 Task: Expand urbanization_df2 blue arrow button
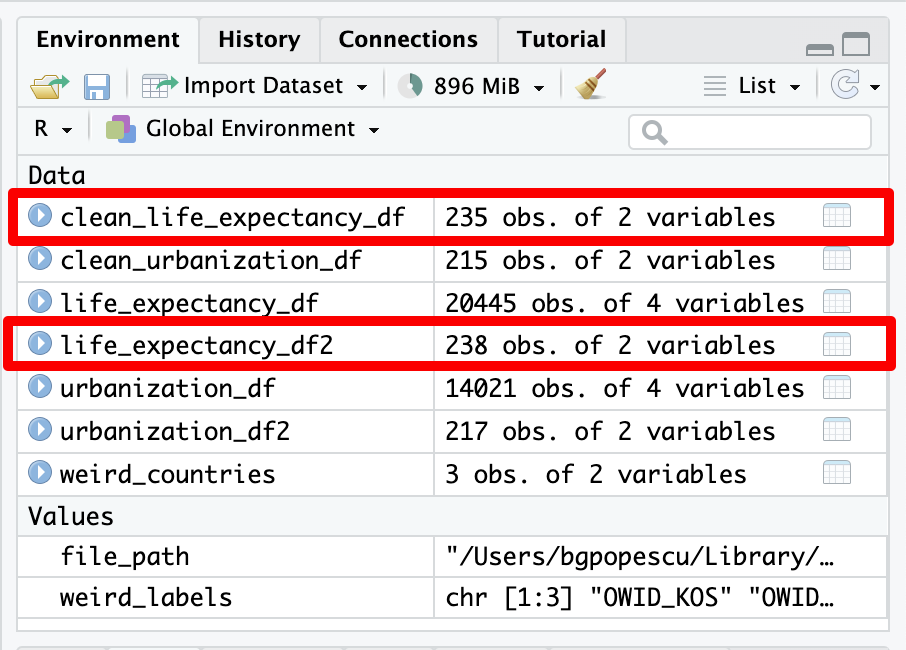(40, 431)
